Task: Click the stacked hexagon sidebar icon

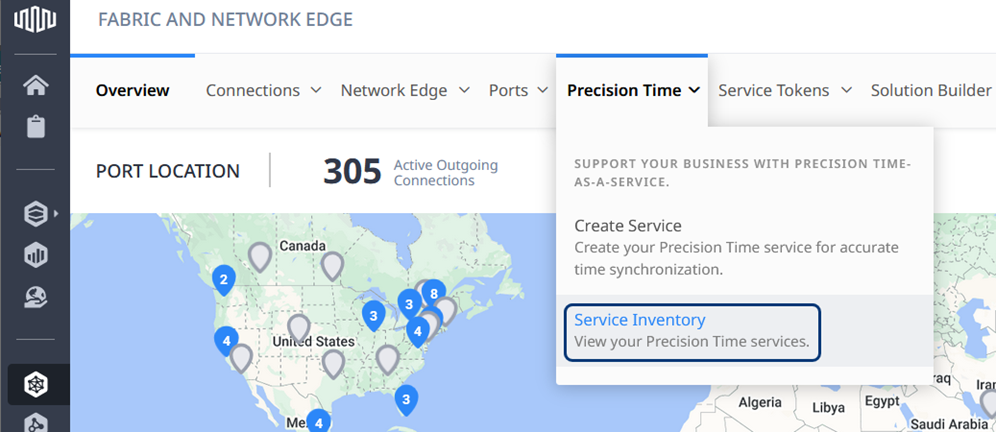Action: pyautogui.click(x=36, y=214)
